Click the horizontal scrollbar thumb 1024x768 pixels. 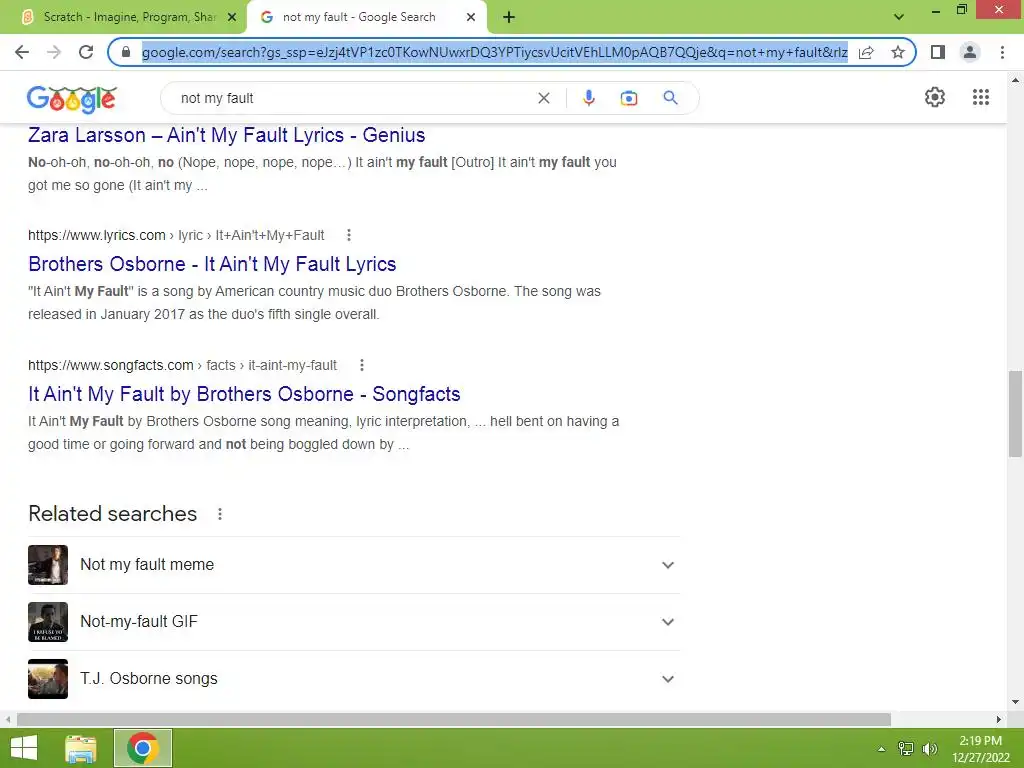pos(454,719)
